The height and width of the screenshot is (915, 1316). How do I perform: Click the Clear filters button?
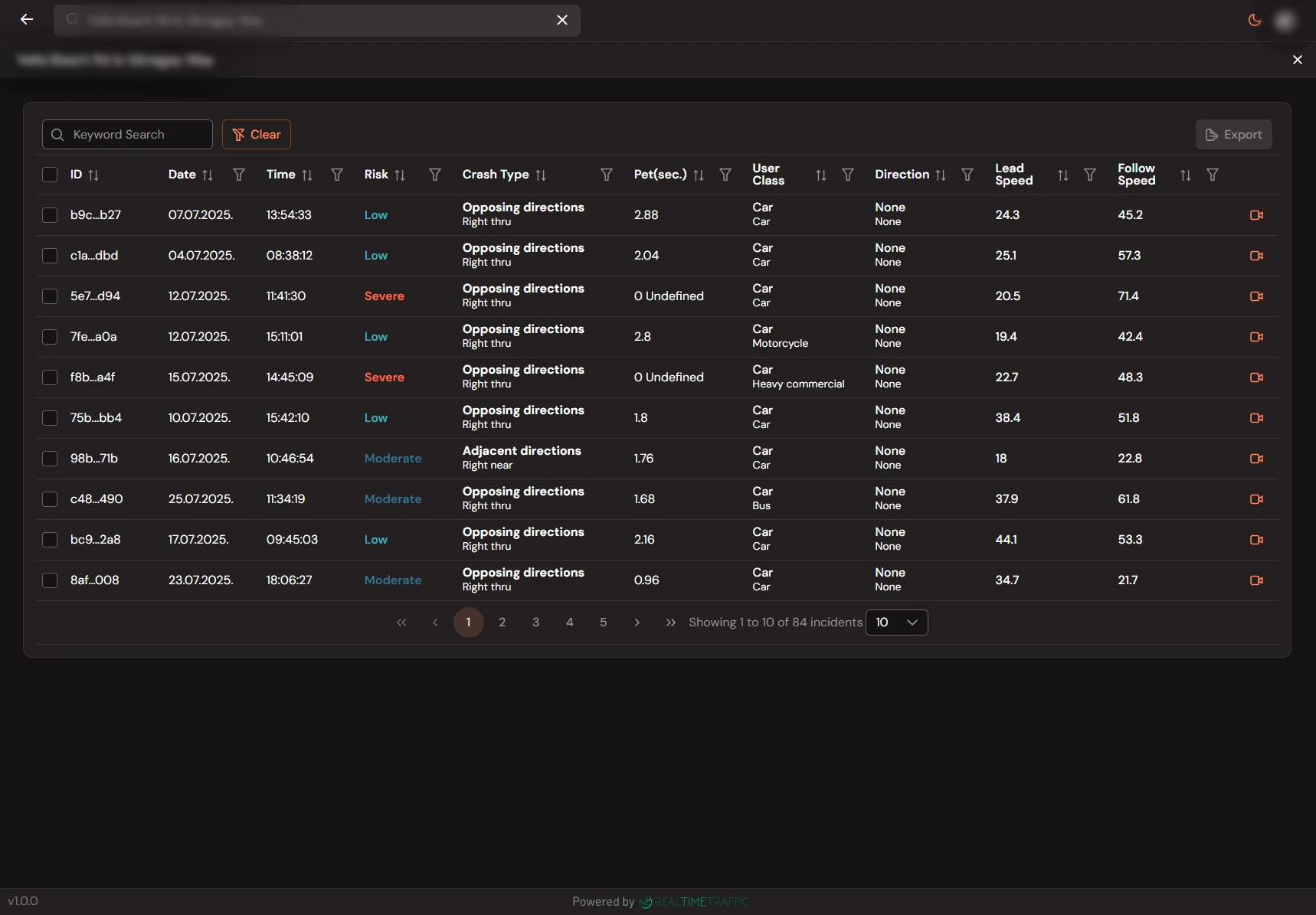tap(257, 135)
